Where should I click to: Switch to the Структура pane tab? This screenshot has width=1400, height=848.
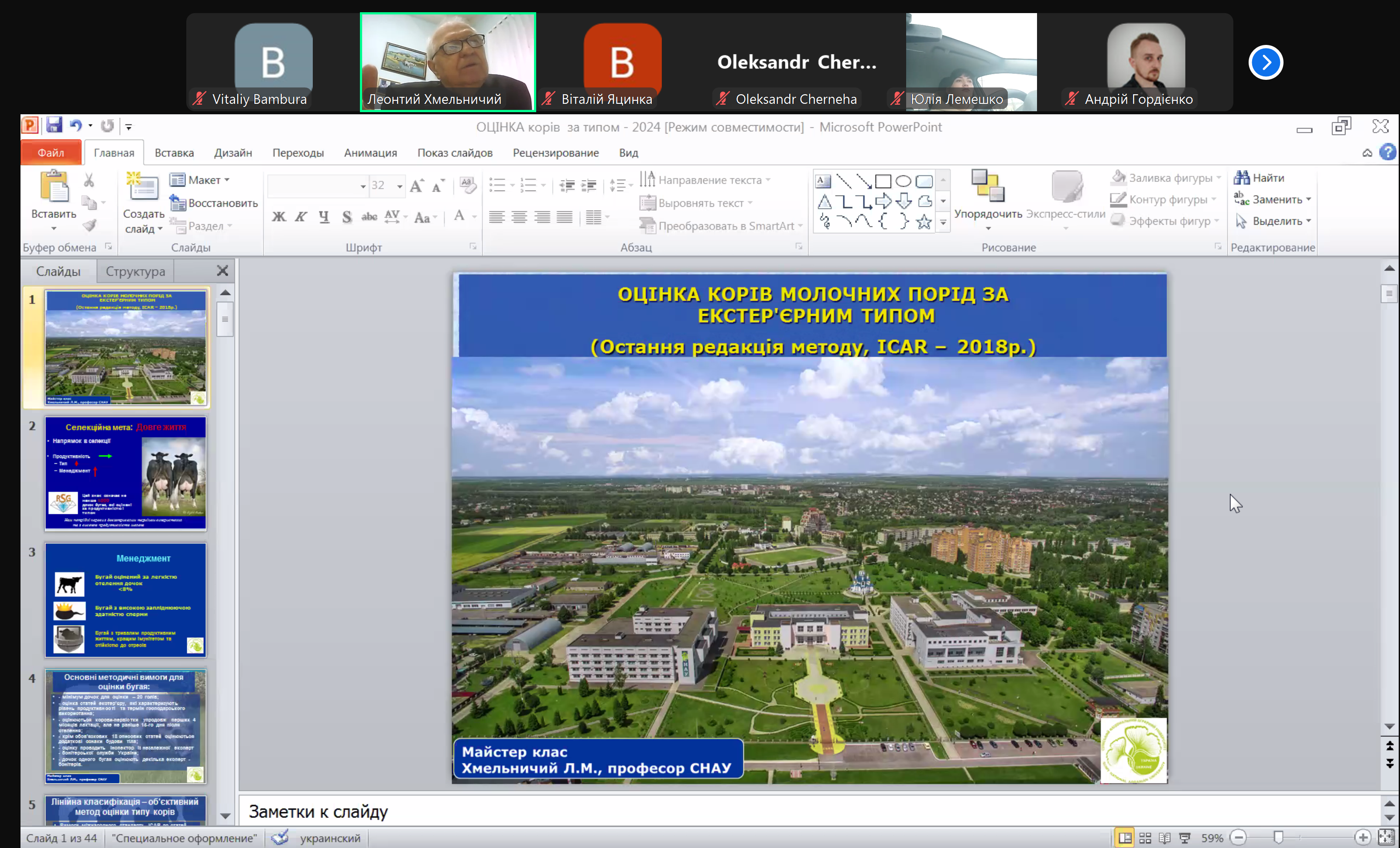pyautogui.click(x=135, y=271)
